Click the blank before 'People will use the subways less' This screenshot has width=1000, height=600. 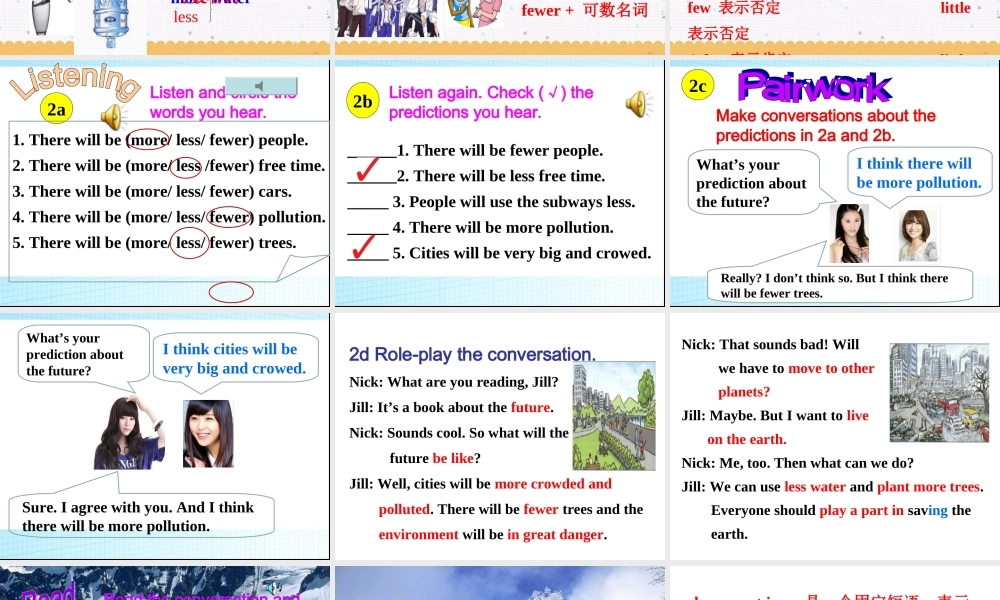pyautogui.click(x=368, y=205)
